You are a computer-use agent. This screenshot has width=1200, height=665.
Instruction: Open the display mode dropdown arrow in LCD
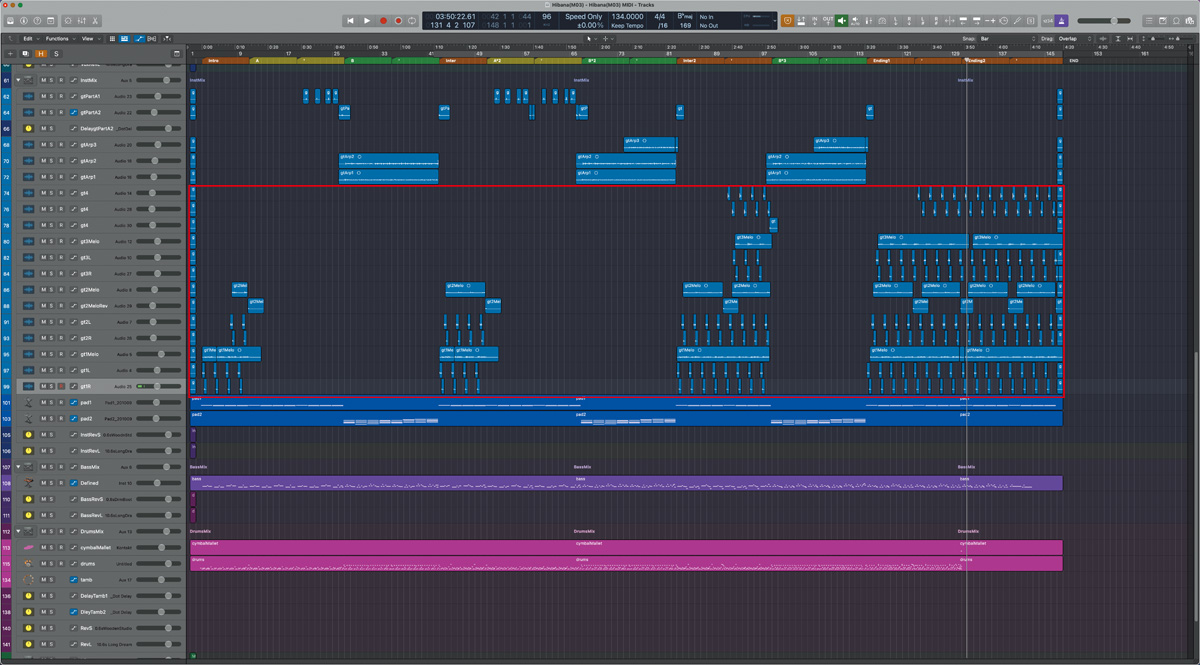pos(774,21)
